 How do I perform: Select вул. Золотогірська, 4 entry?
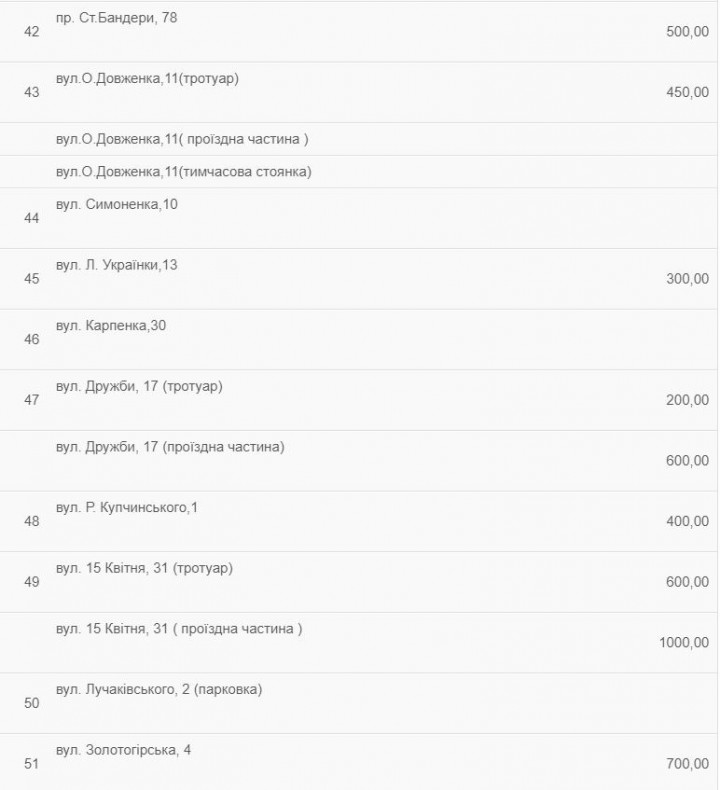click(123, 750)
